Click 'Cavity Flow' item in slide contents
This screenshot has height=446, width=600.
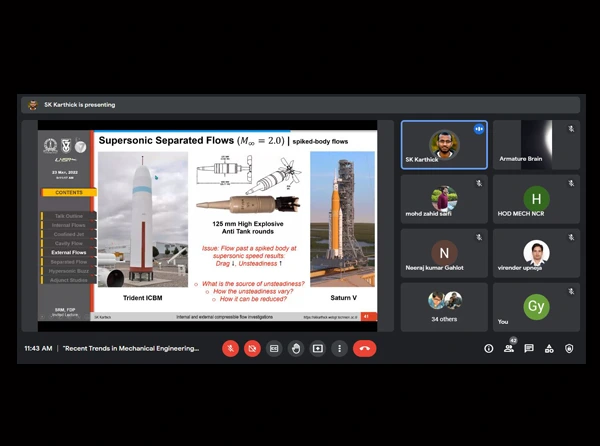coord(69,243)
